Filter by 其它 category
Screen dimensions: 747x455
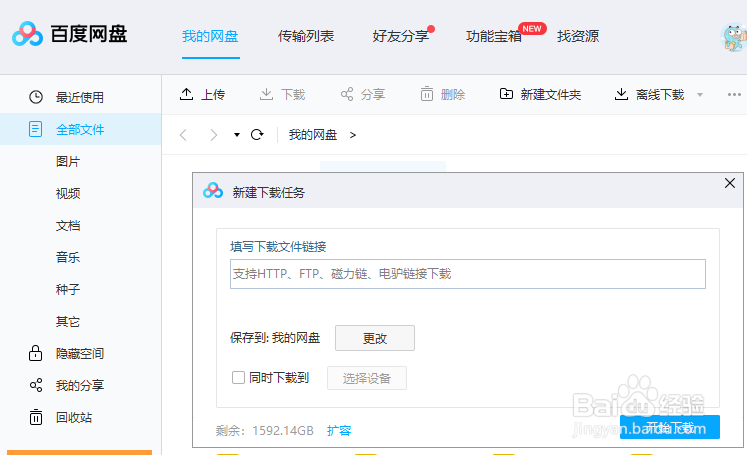68,322
